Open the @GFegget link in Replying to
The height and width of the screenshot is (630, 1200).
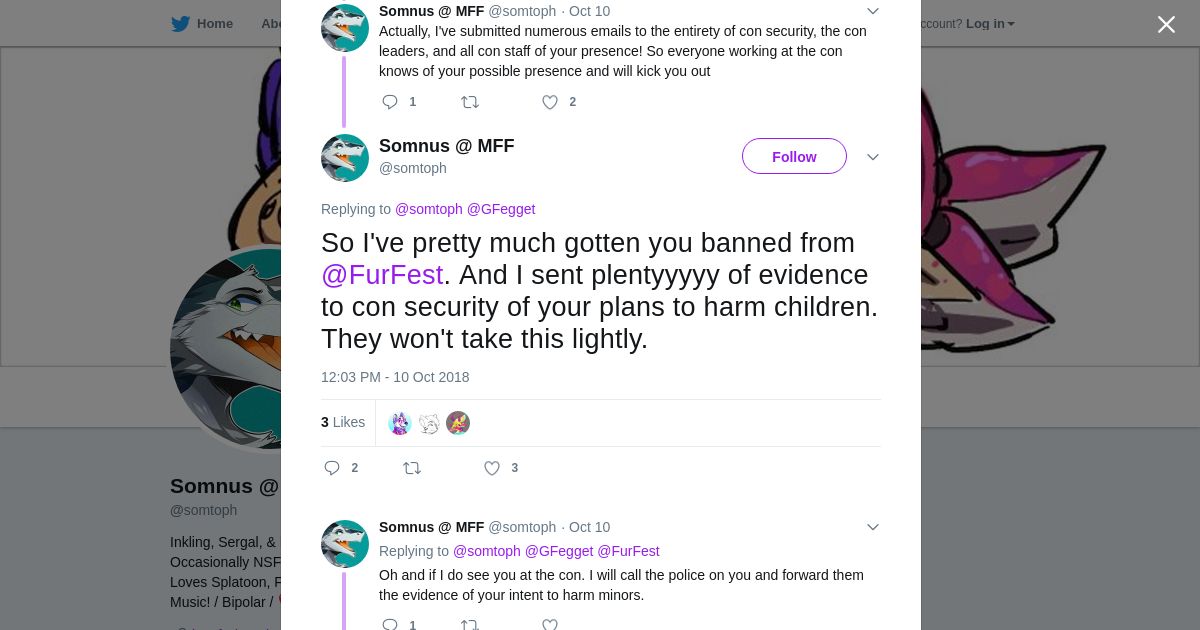click(x=501, y=209)
